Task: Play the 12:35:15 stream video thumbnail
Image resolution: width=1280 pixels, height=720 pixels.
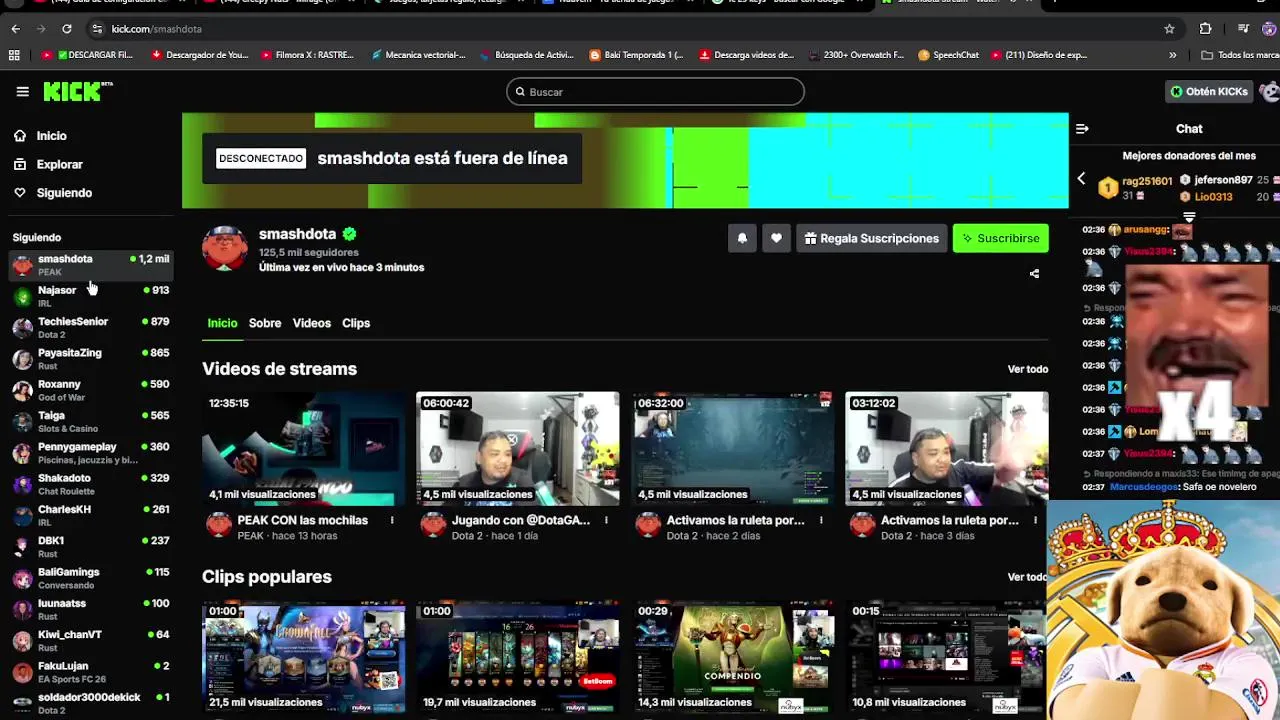Action: click(x=304, y=449)
